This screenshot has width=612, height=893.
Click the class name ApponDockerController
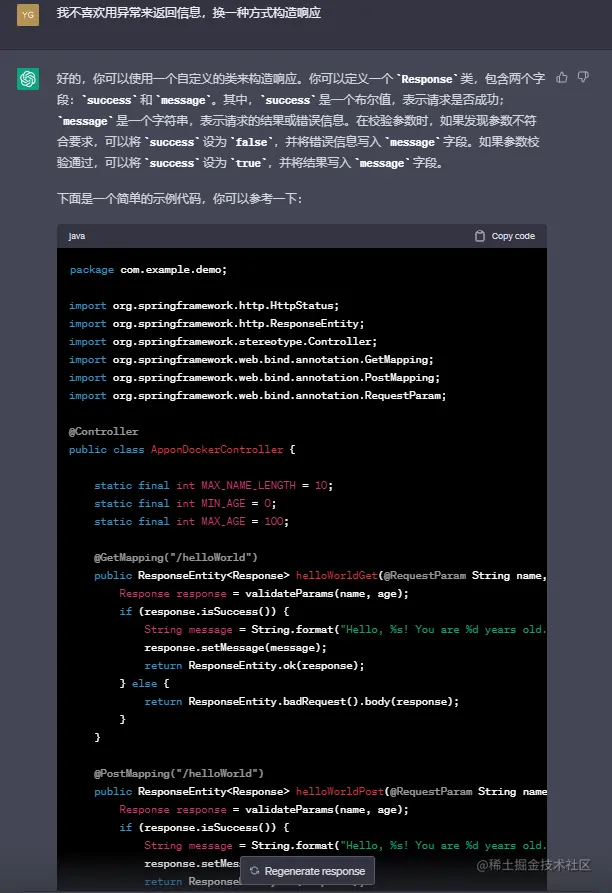(217, 449)
